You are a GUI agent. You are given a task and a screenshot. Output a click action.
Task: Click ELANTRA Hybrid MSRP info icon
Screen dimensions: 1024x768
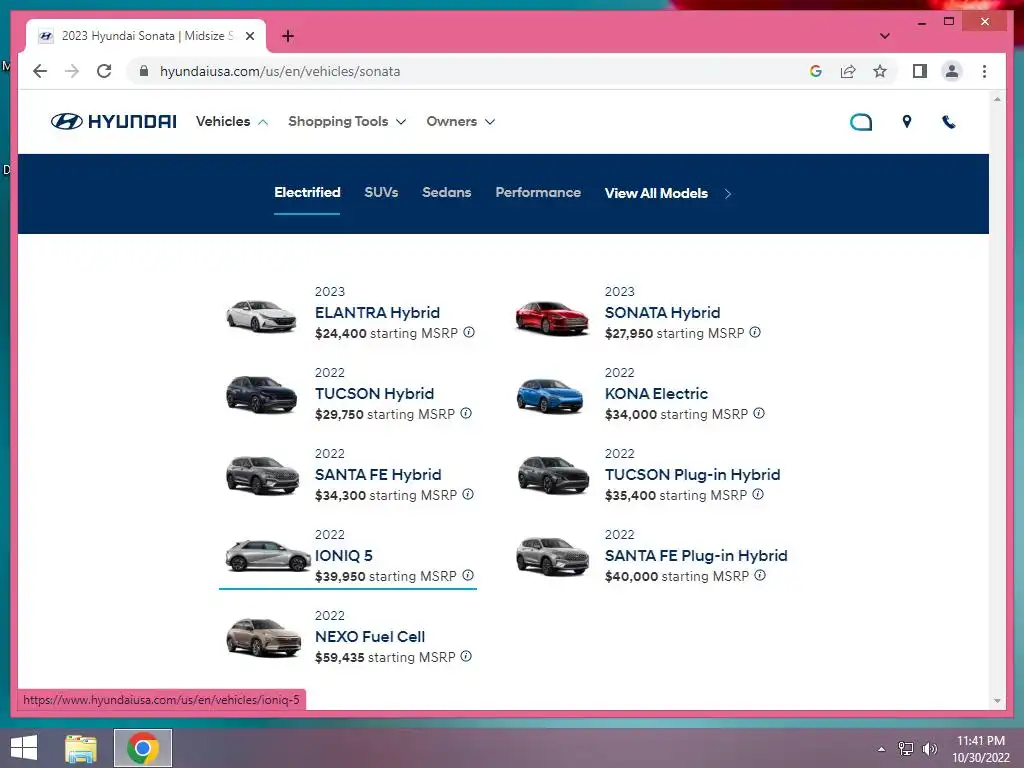[469, 332]
